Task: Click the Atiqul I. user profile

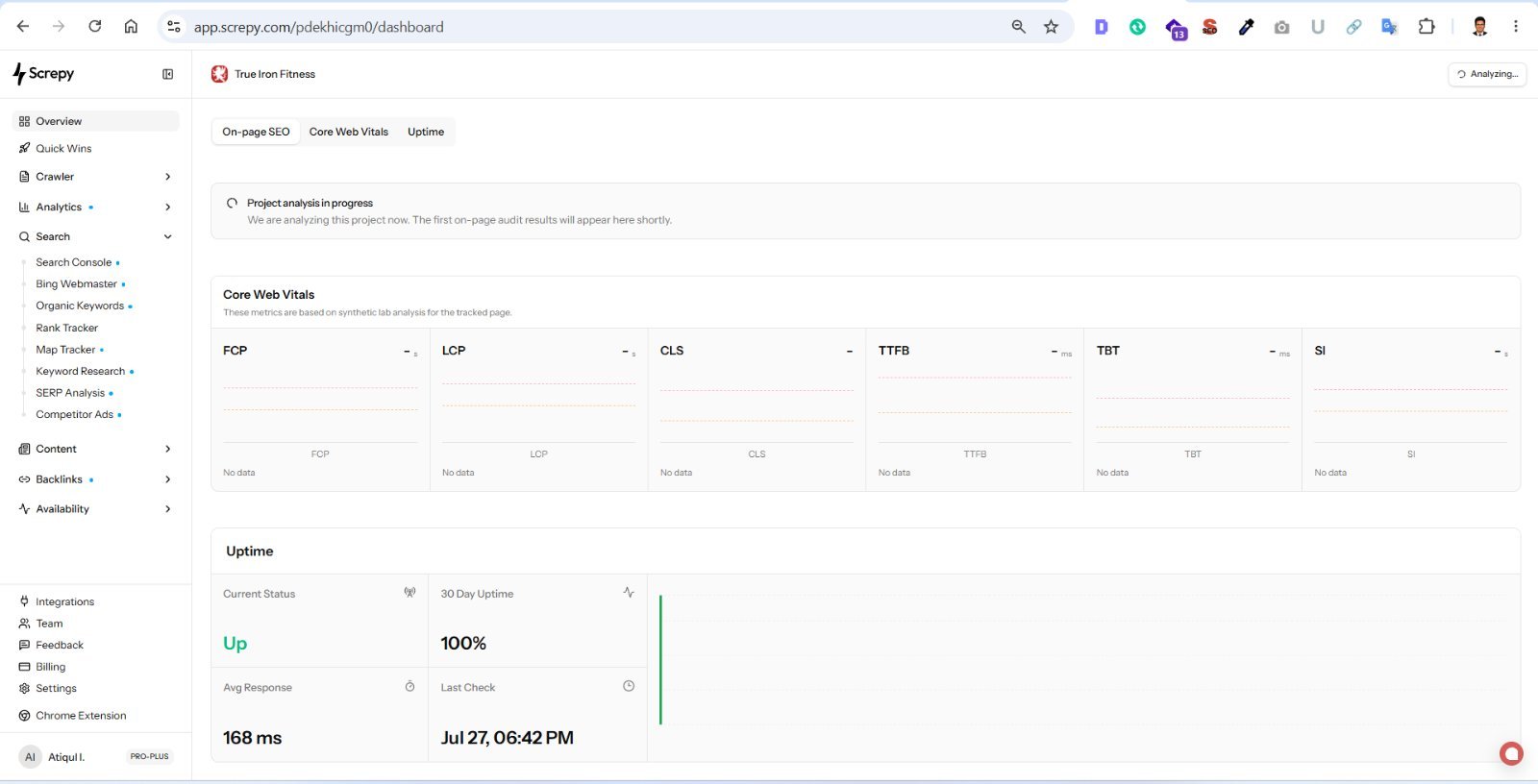Action: [x=52, y=757]
